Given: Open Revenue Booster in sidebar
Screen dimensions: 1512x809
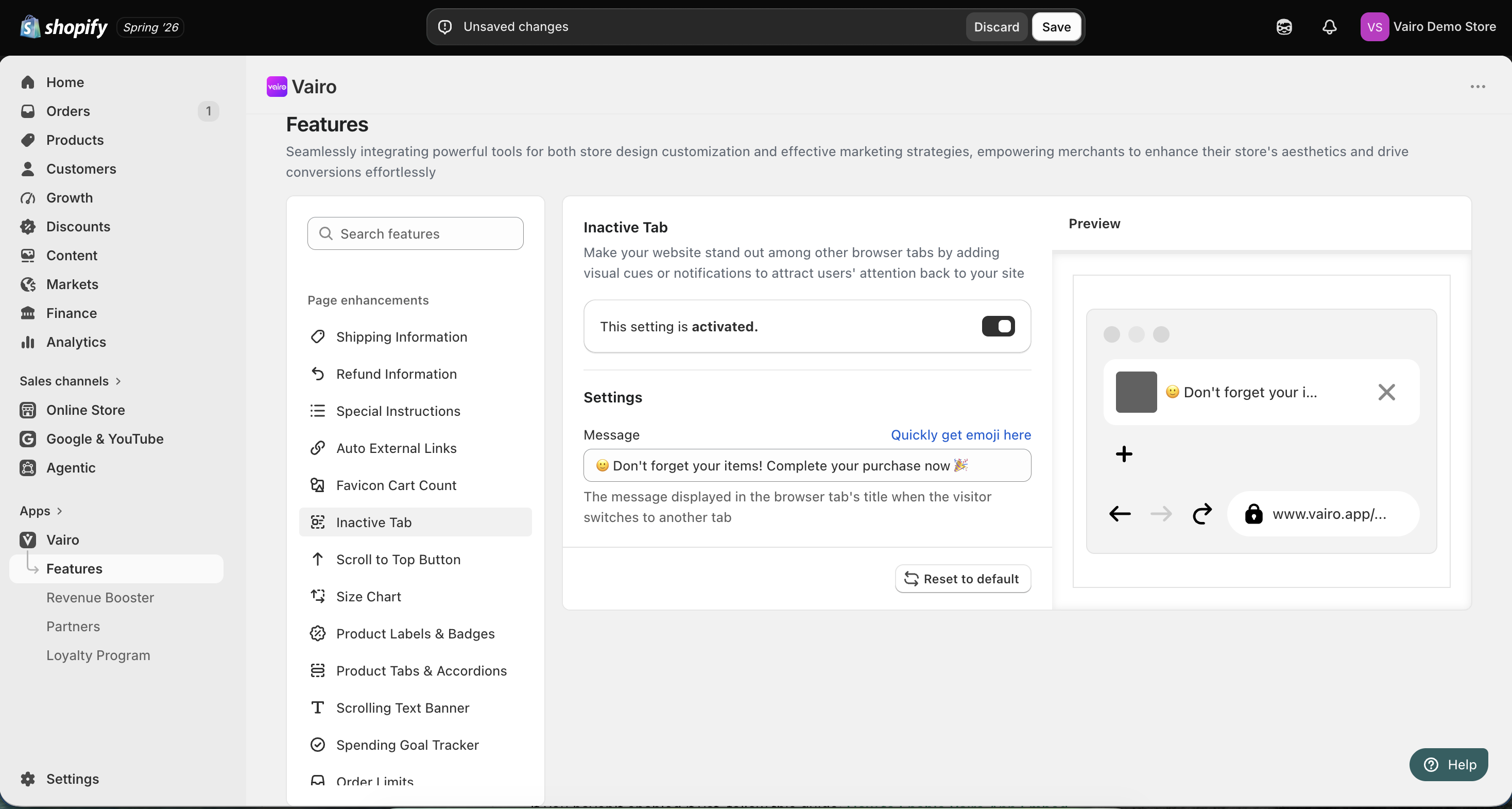Looking at the screenshot, I should click(x=100, y=597).
